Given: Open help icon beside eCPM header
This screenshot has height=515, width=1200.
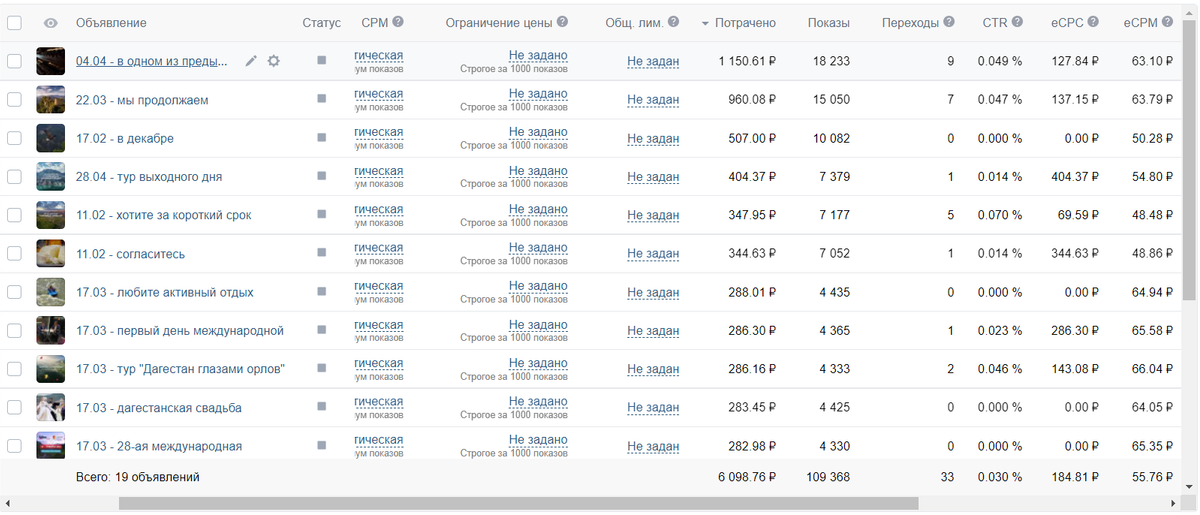Looking at the screenshot, I should click(x=1168, y=22).
